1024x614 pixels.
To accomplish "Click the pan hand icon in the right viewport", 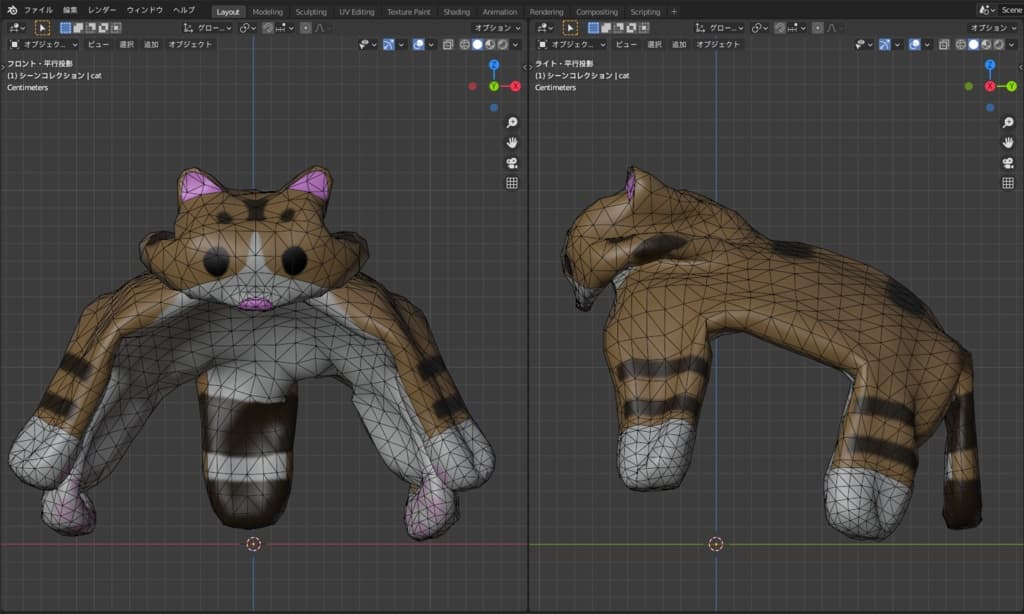I will point(1008,142).
